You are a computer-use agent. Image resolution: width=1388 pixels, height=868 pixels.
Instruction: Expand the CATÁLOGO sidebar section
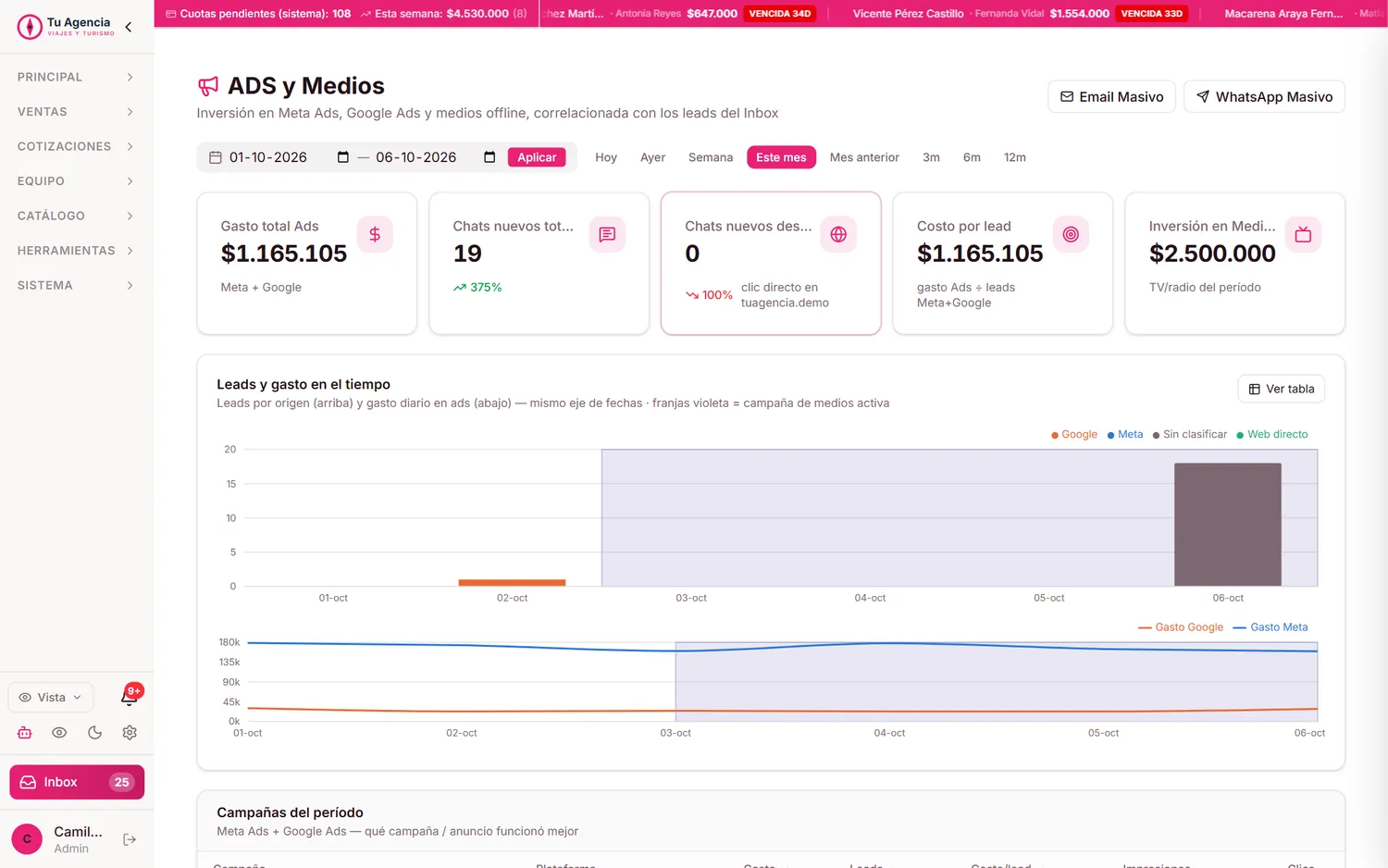[76, 216]
